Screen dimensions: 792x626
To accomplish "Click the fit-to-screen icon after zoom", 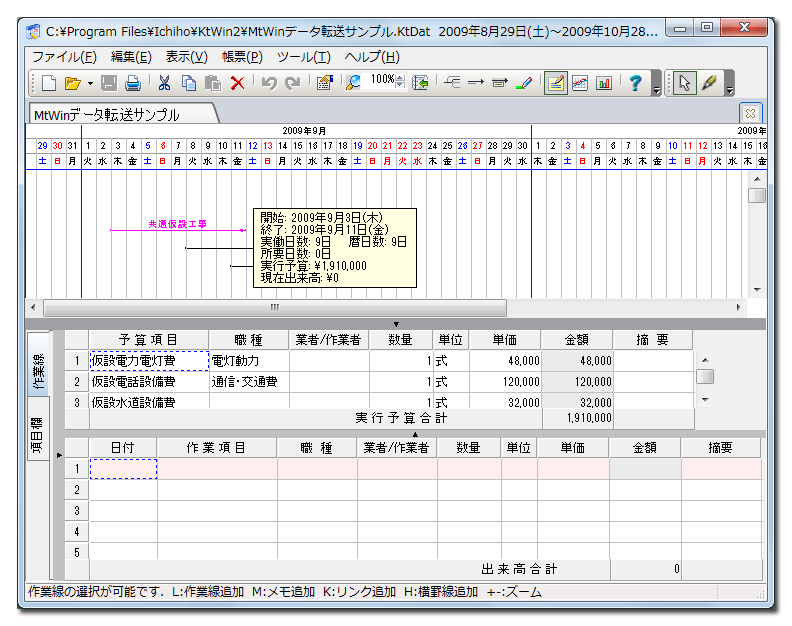I will click(420, 82).
